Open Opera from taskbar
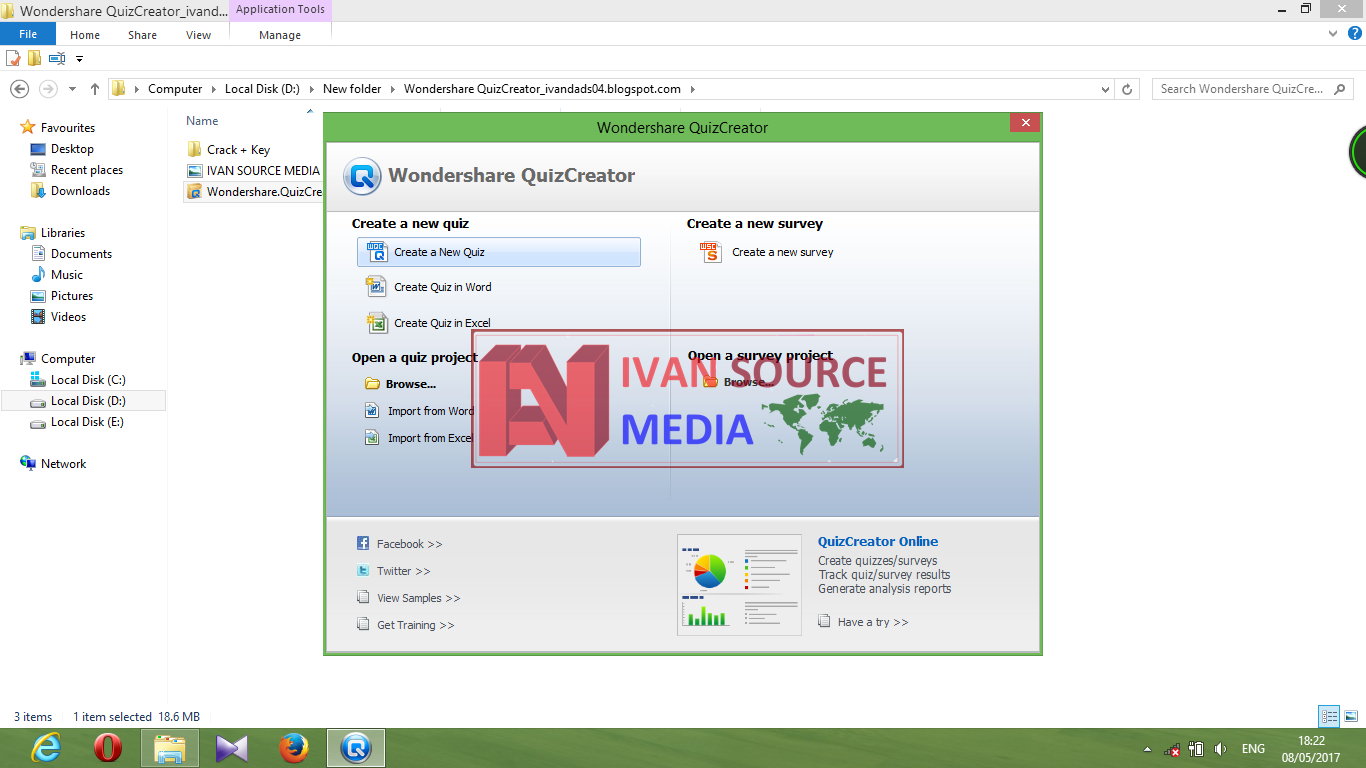 [107, 748]
